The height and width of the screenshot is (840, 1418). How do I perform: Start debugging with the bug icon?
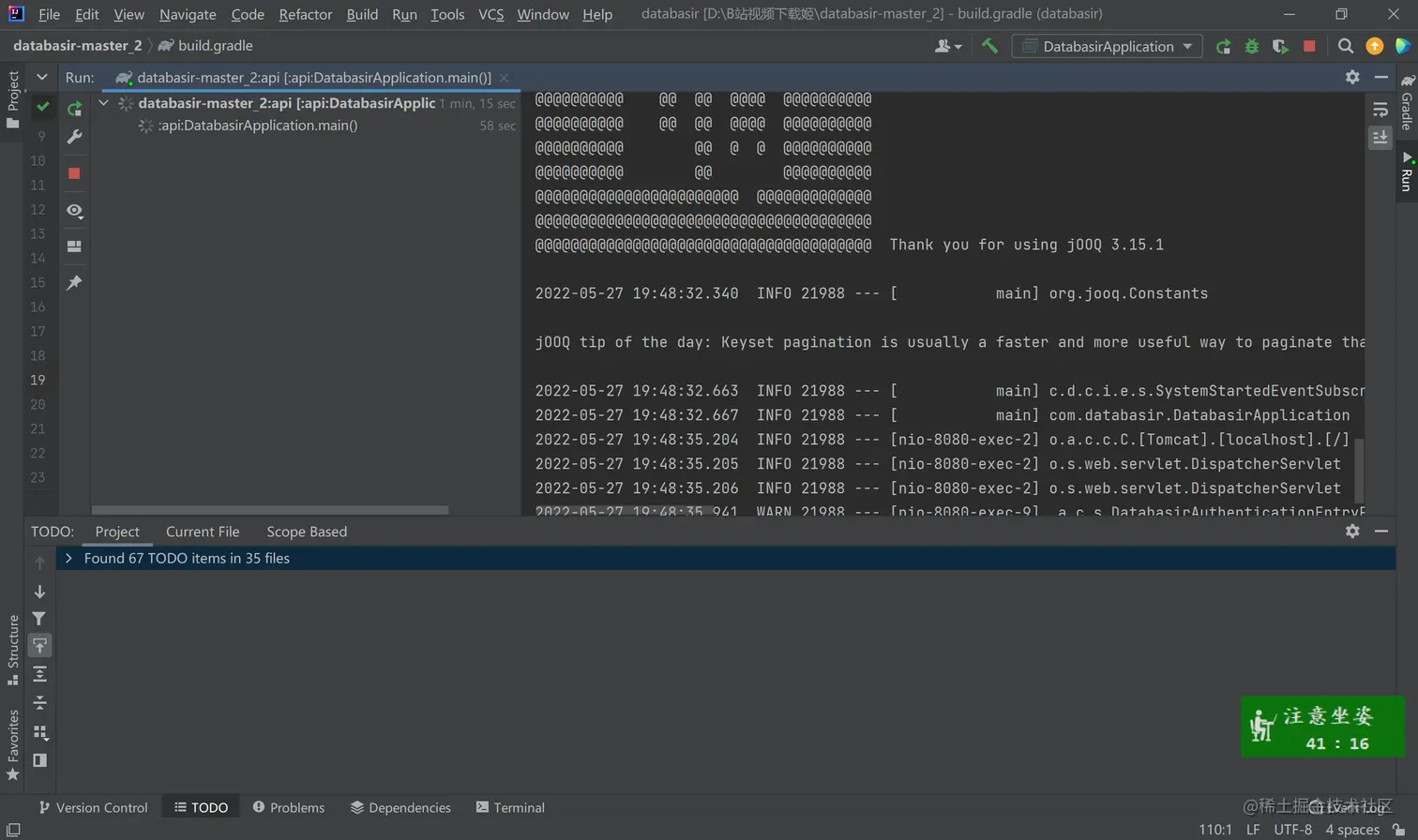coord(1251,46)
